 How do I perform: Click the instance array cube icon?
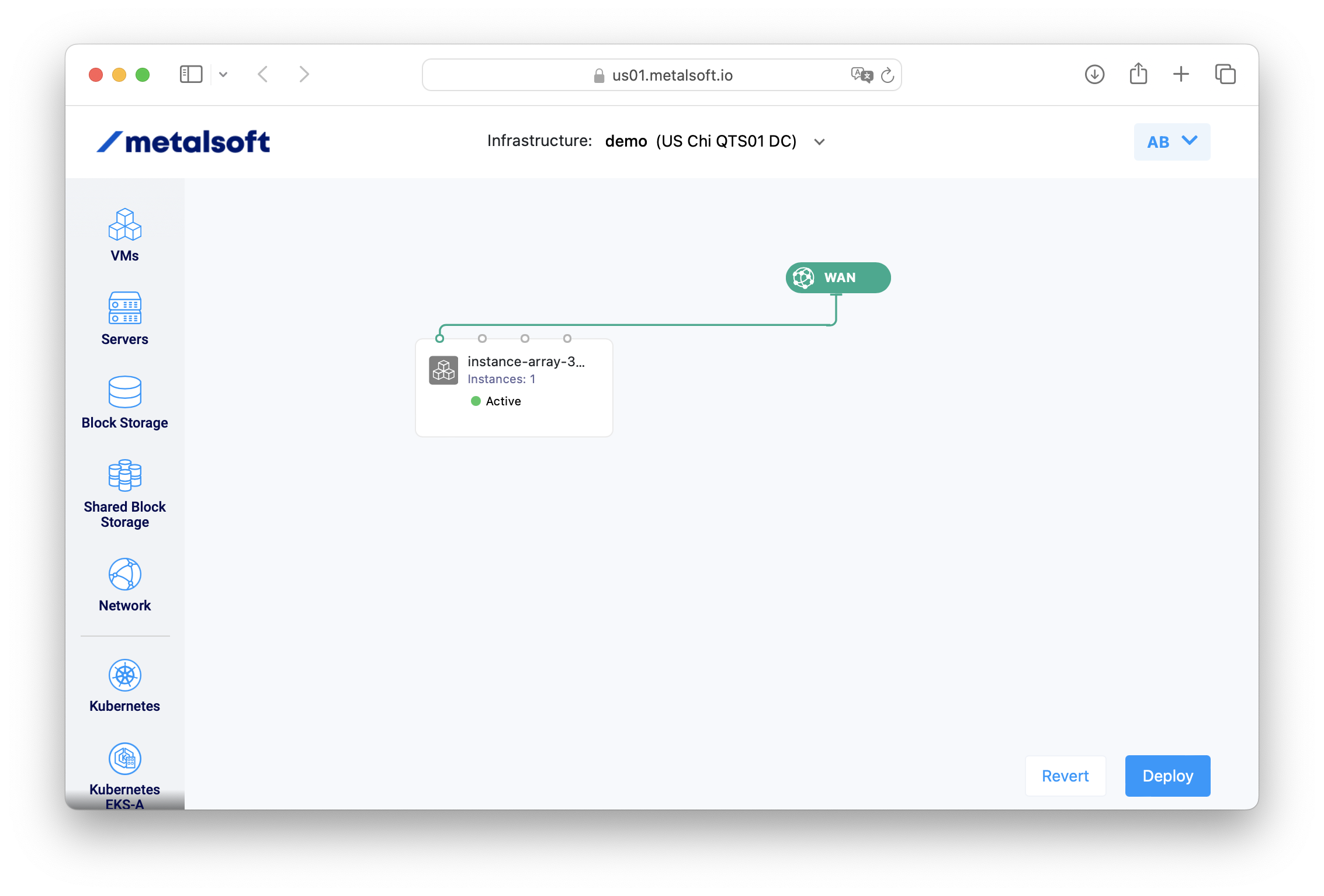coord(443,370)
